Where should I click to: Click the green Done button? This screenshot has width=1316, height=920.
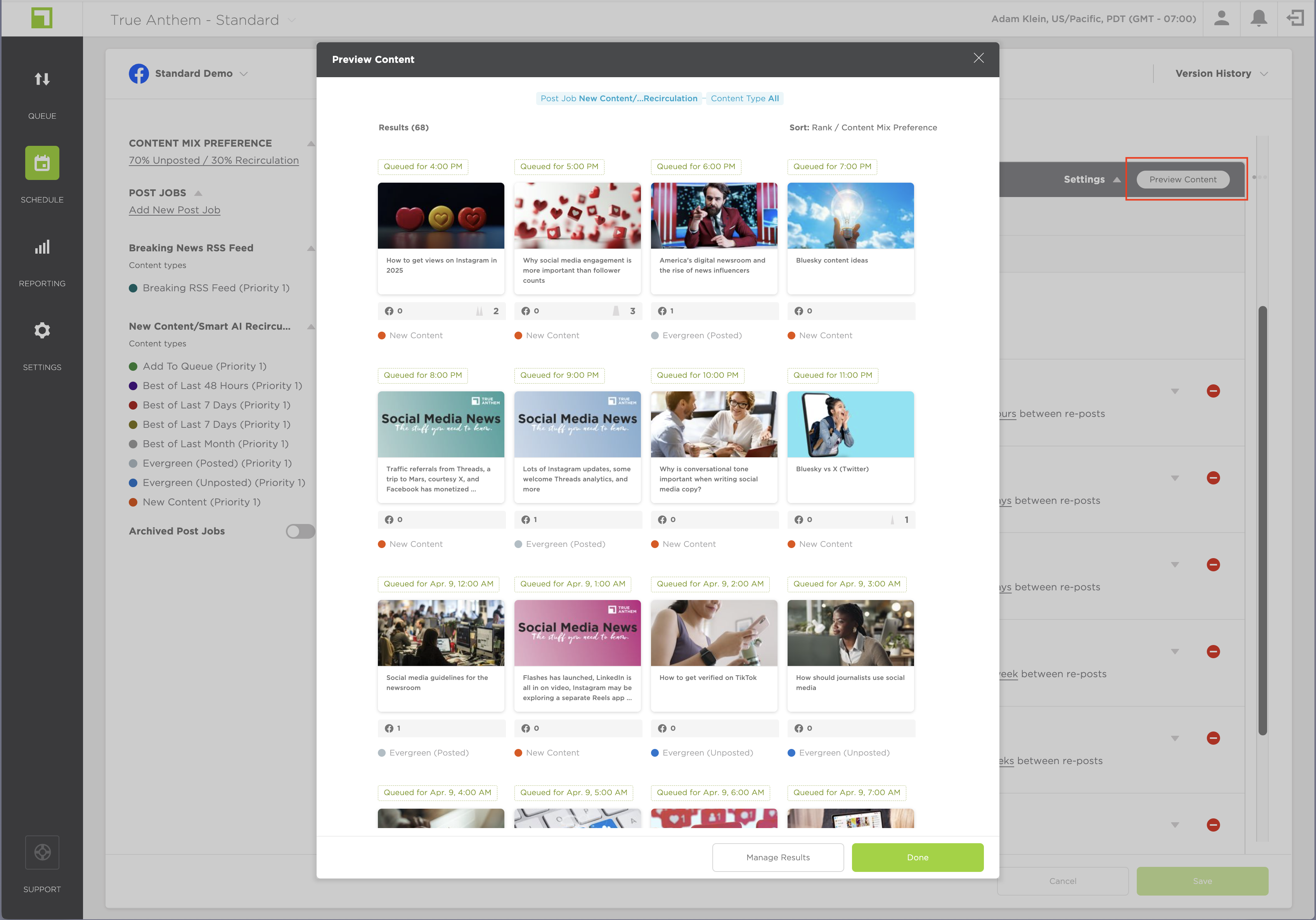pyautogui.click(x=918, y=858)
